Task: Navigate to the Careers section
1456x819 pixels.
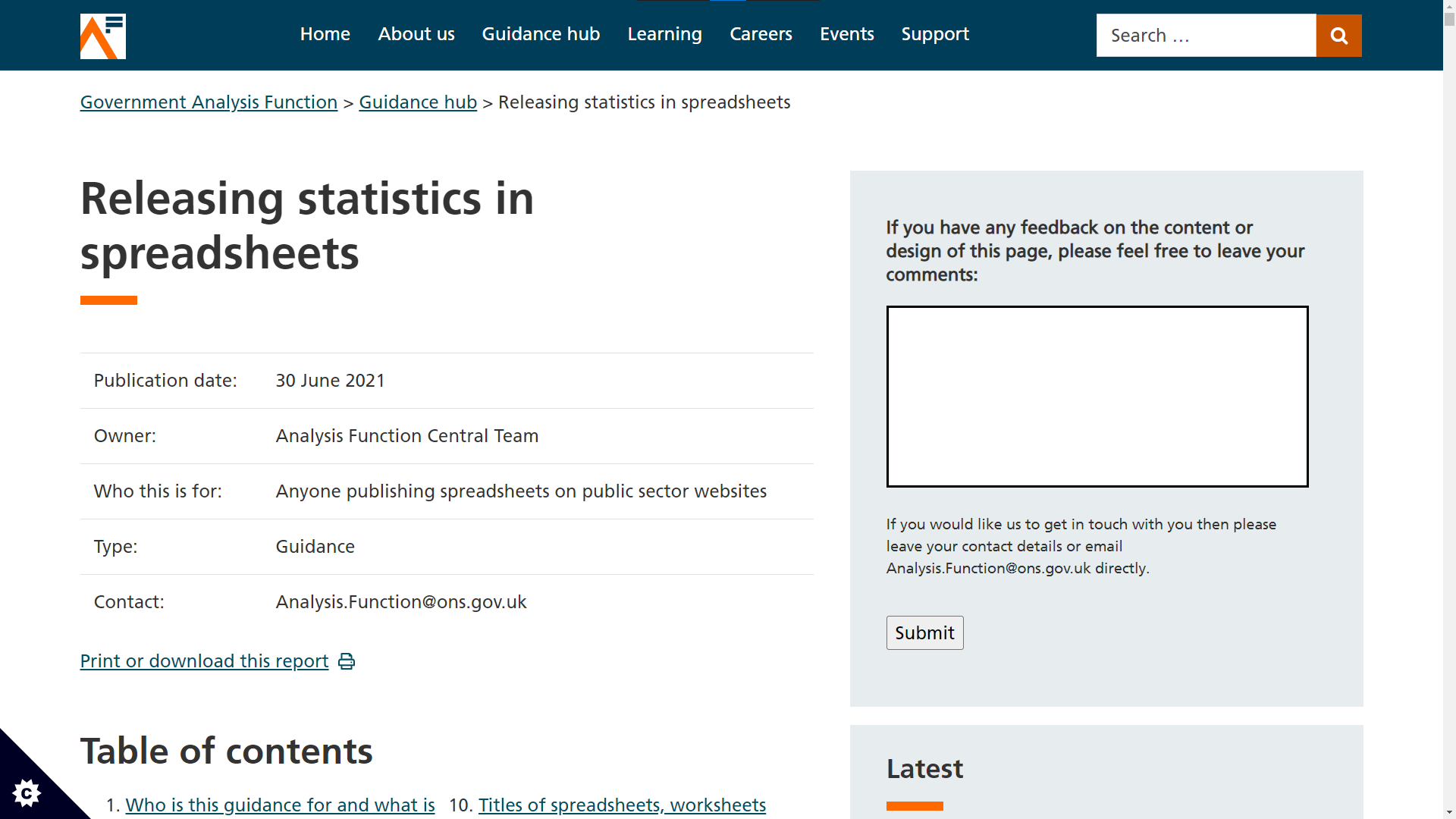Action: click(761, 34)
